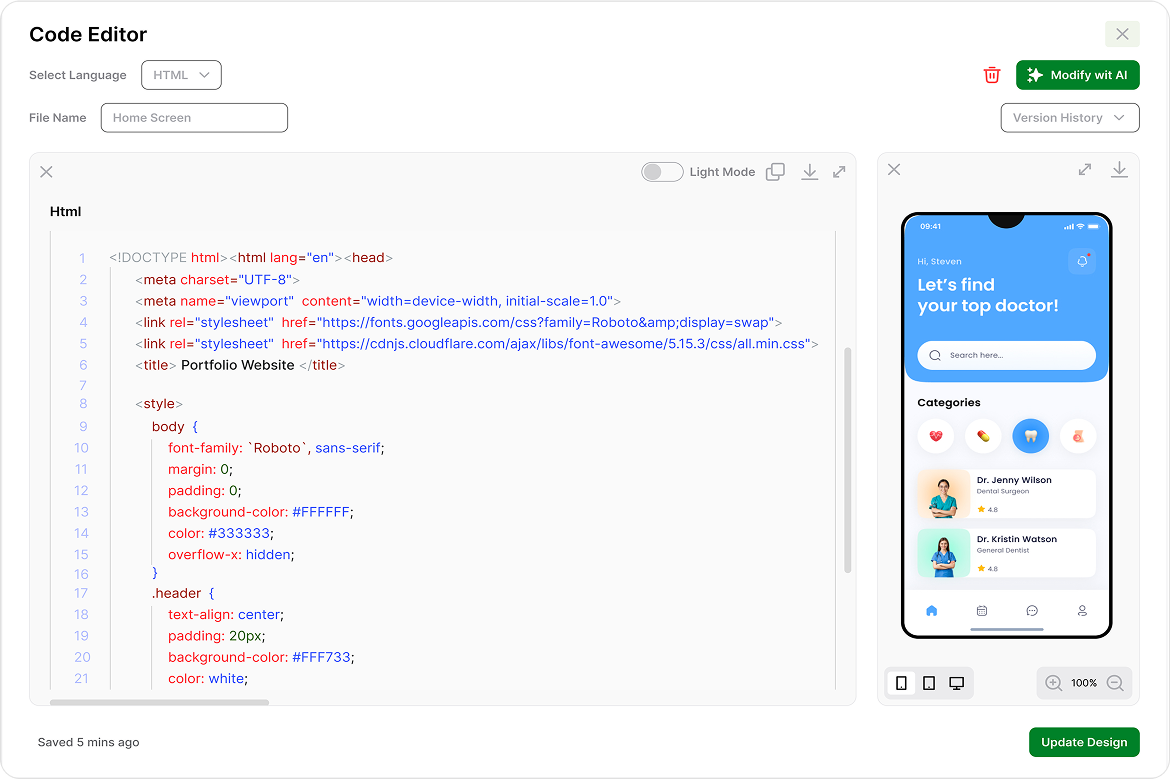This screenshot has height=779, width=1170.
Task: Close the preview panel
Action: [x=894, y=169]
